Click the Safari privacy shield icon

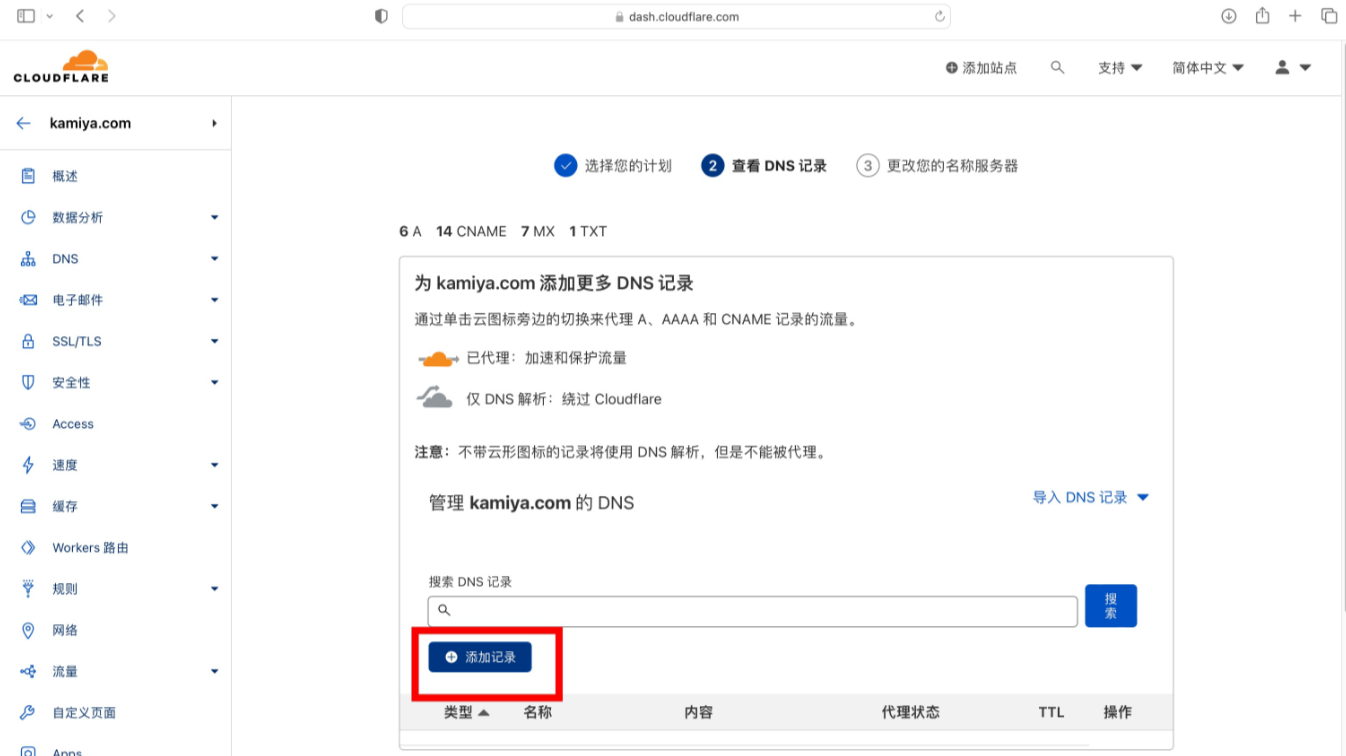381,16
